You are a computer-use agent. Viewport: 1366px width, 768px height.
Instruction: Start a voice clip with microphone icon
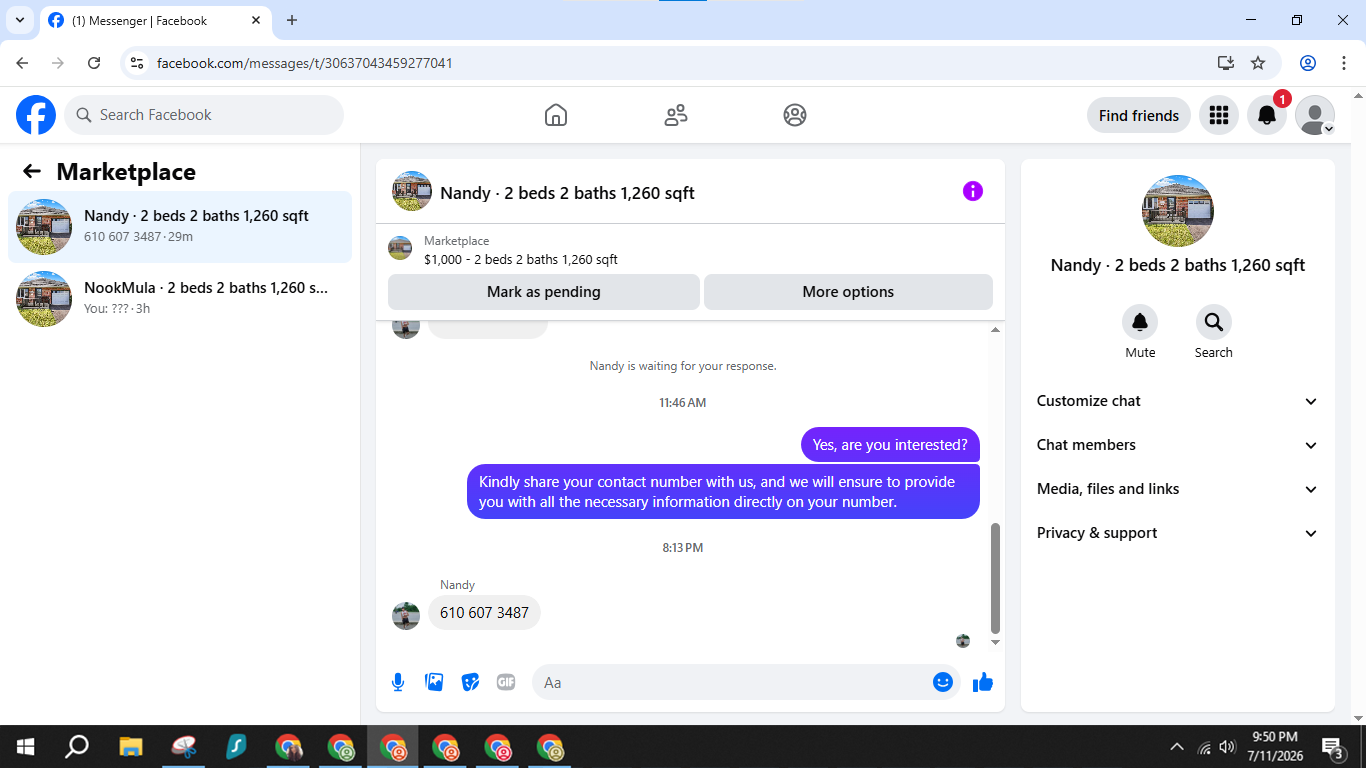tap(398, 682)
